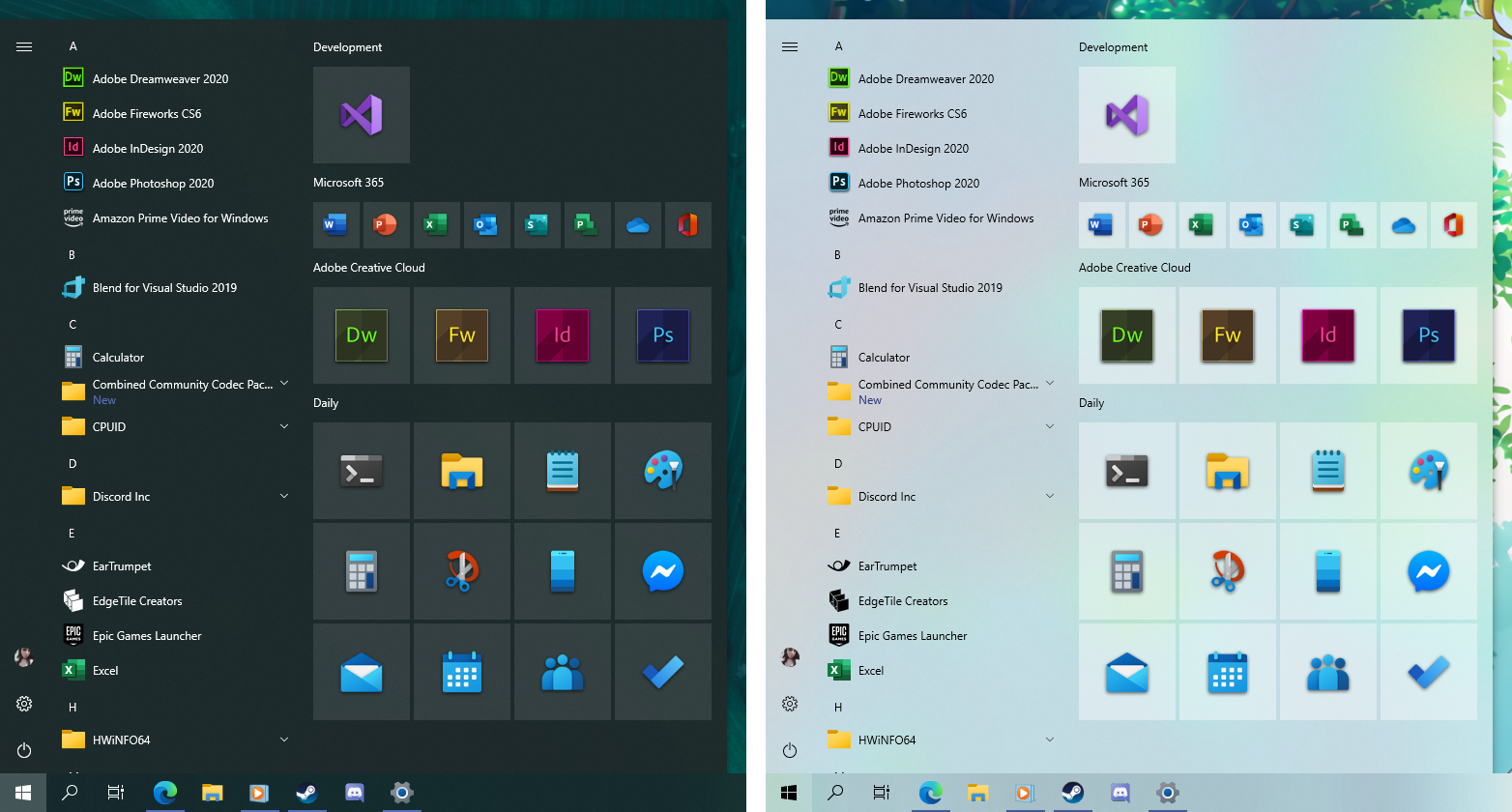Open Fireworks tile in dark Adobe Creative Cloud group
Image resolution: width=1512 pixels, height=812 pixels.
462,335
